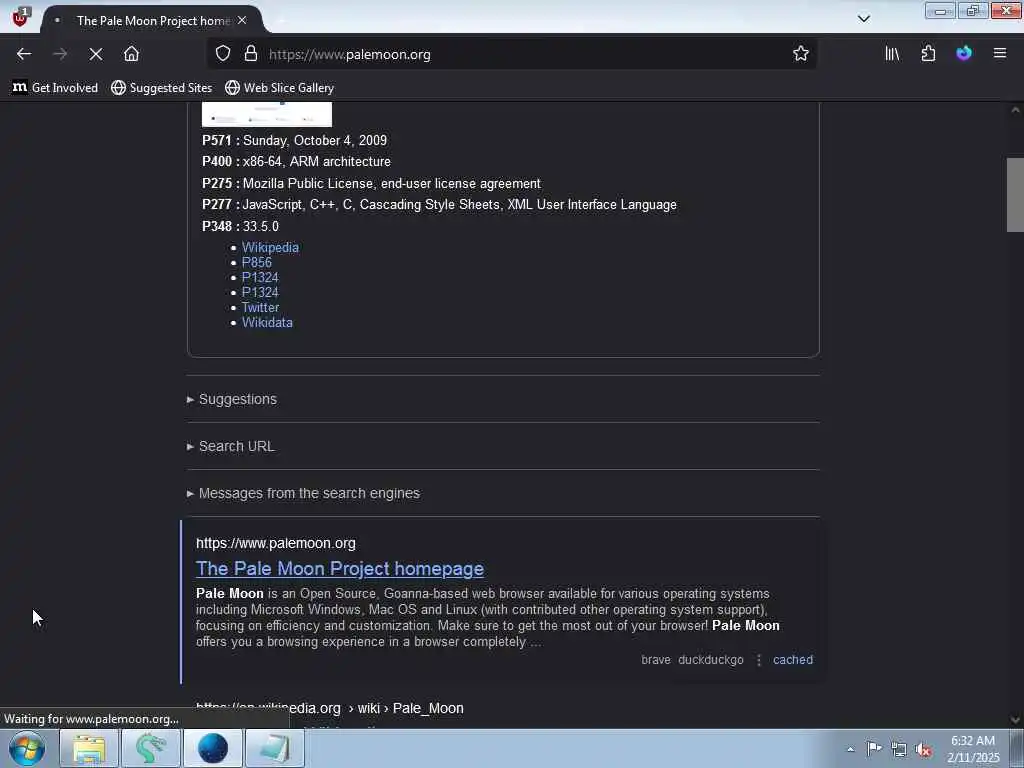Open the cached version link
Image resolution: width=1024 pixels, height=768 pixels.
coord(793,660)
